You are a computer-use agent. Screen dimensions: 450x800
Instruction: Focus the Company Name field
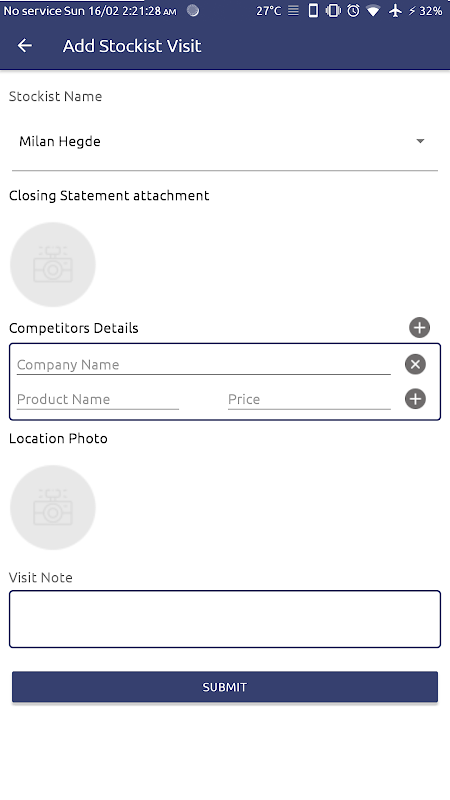click(204, 365)
